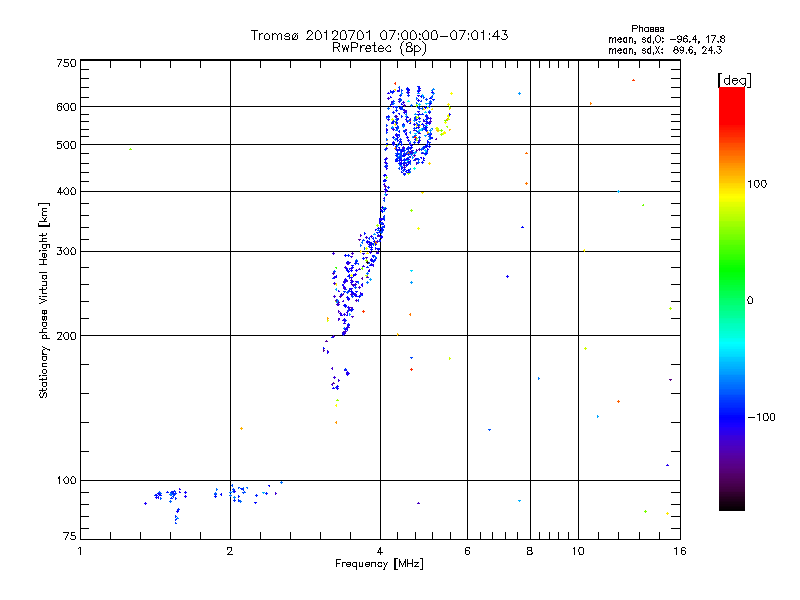Click the x-axis tick label '8'
Image resolution: width=800 pixels, height=600 pixels.
tap(530, 551)
